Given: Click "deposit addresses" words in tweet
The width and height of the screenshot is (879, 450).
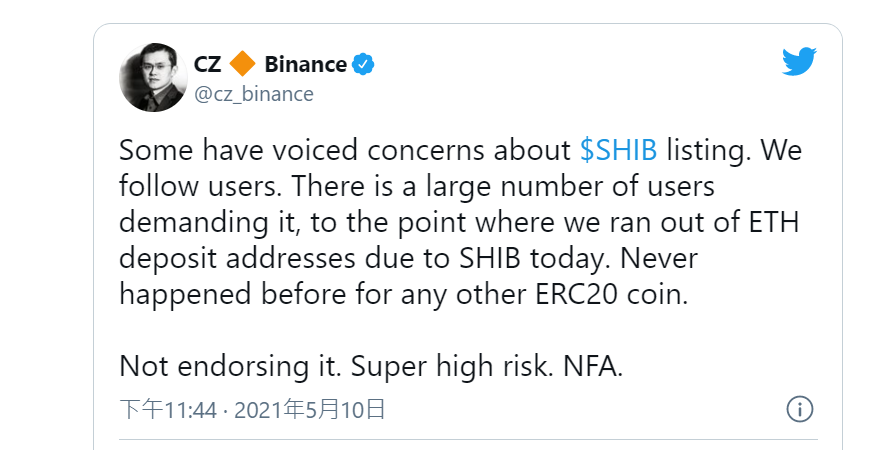Looking at the screenshot, I should 237,258.
